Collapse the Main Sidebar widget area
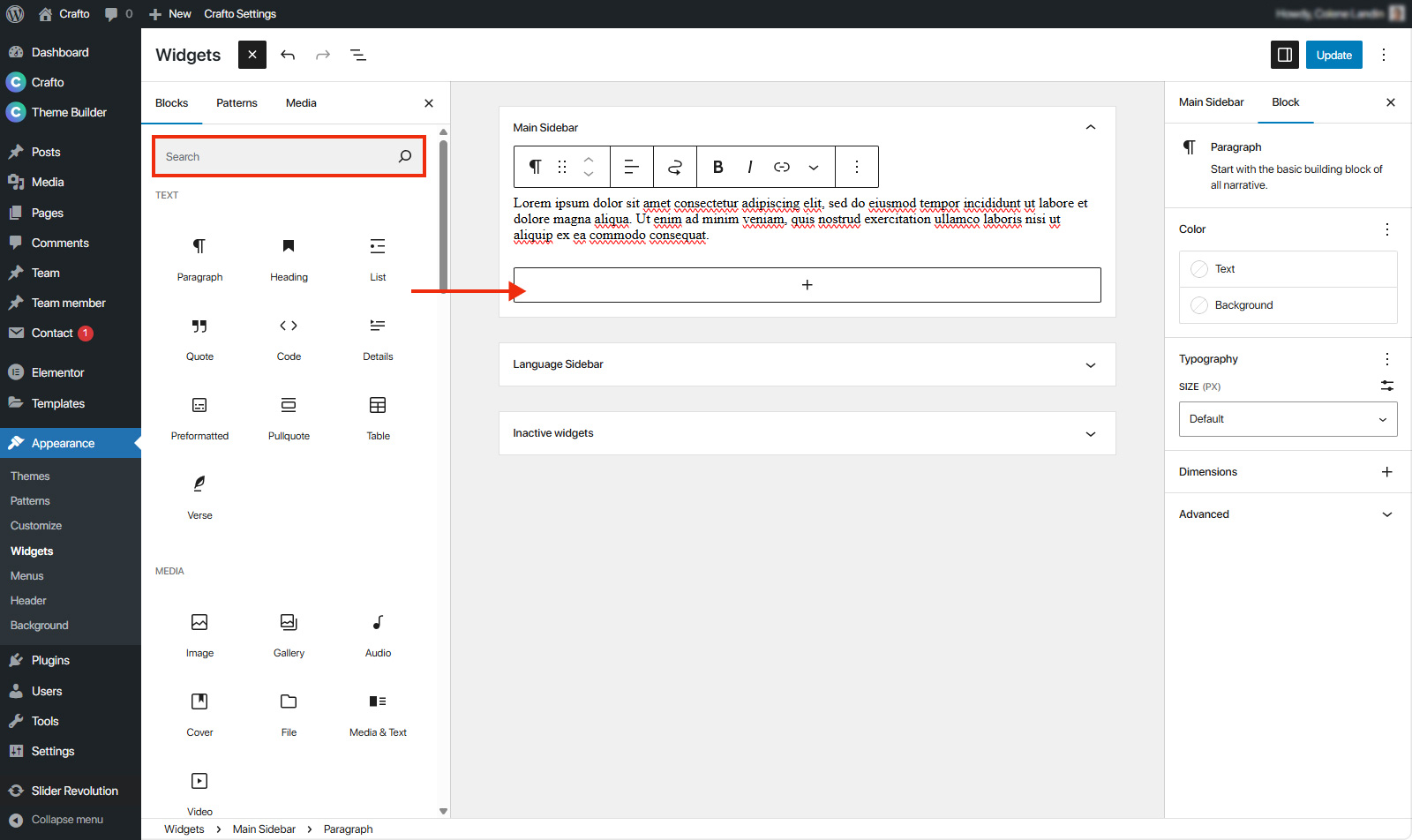 (1091, 127)
